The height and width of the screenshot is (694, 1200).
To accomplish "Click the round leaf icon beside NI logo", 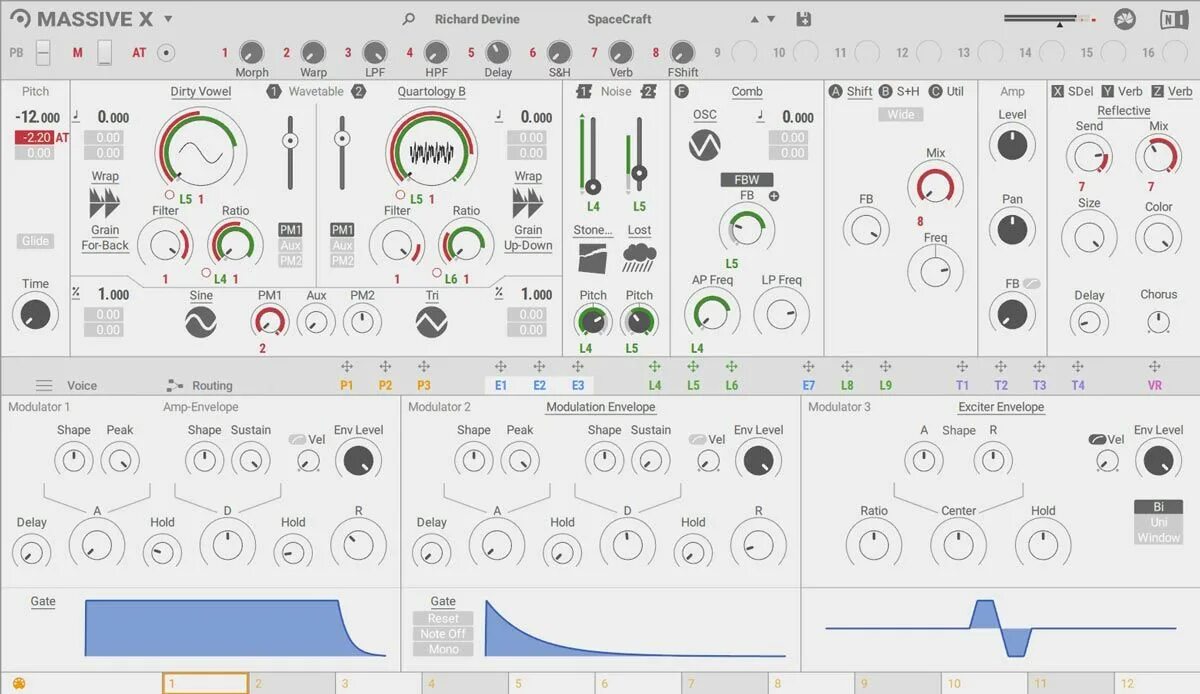I will 1124,19.
